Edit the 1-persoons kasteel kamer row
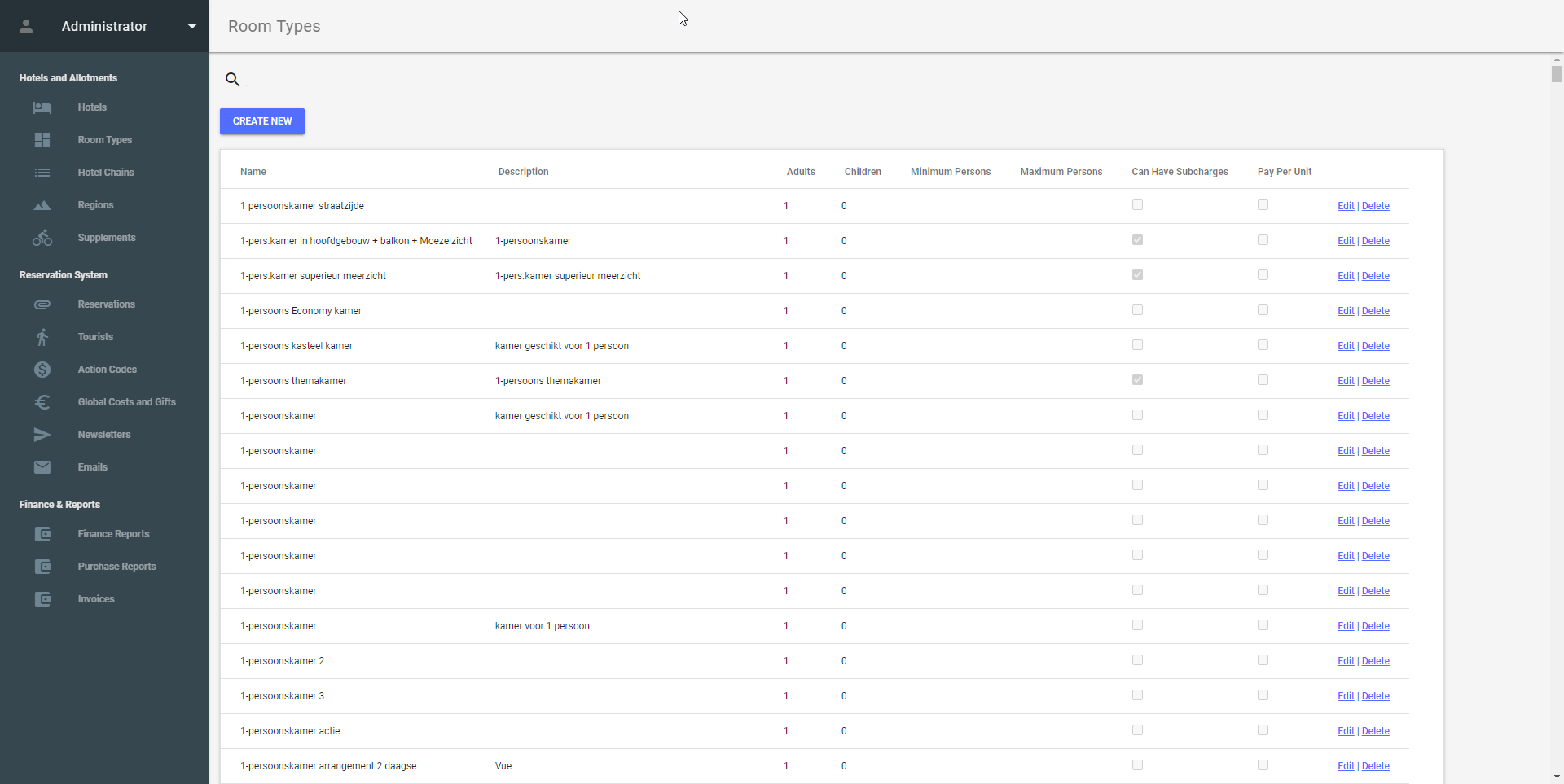The height and width of the screenshot is (784, 1564). pos(1345,346)
